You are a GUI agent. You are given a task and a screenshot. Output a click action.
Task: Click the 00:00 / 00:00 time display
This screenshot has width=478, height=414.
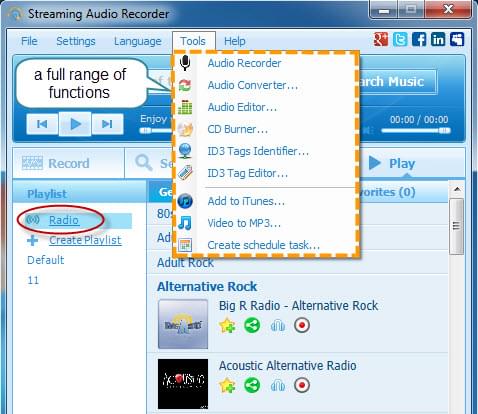(419, 119)
